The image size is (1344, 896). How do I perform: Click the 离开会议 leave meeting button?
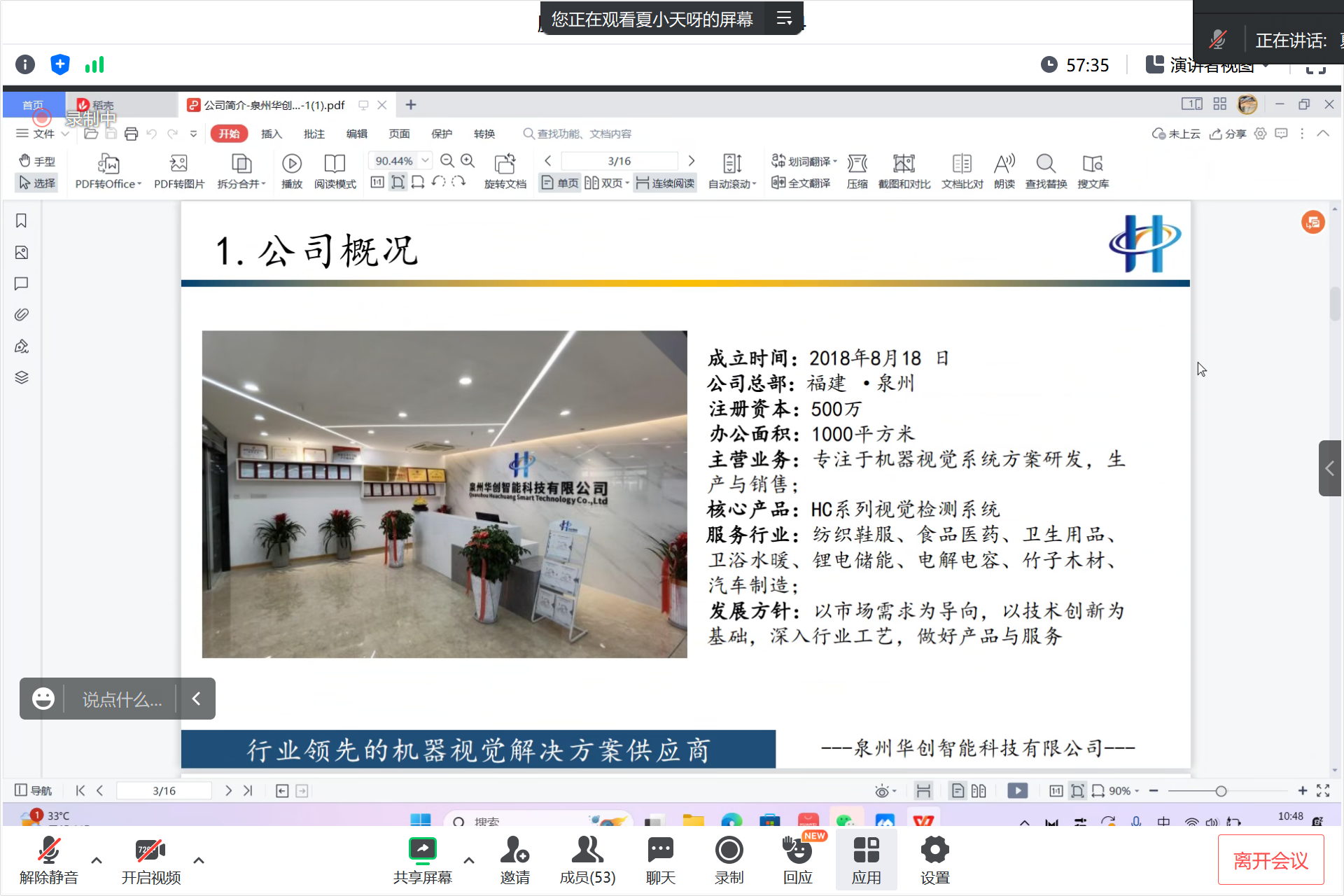[x=1270, y=860]
